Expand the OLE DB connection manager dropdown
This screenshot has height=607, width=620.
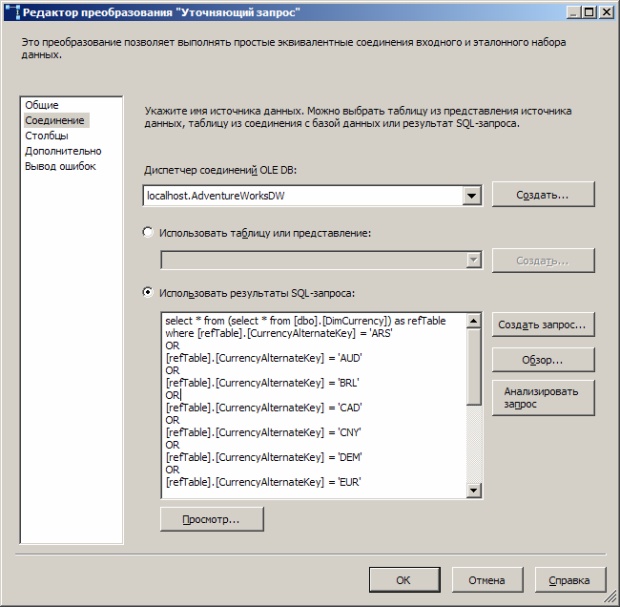click(473, 196)
